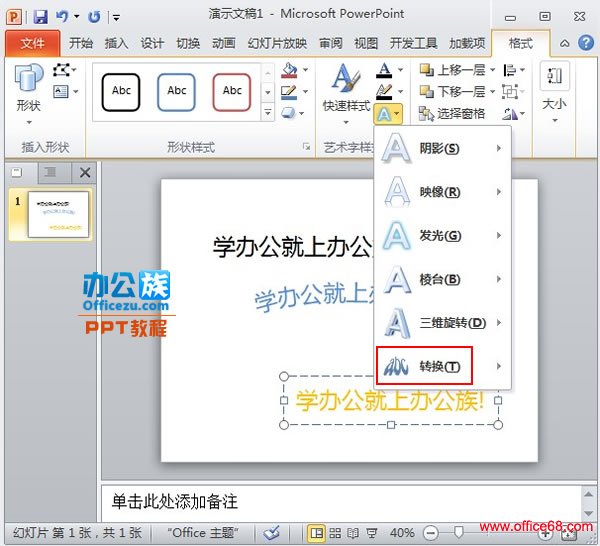Minimize the ribbon with caret icon
Image resolution: width=600 pixels, height=546 pixels.
coord(564,43)
